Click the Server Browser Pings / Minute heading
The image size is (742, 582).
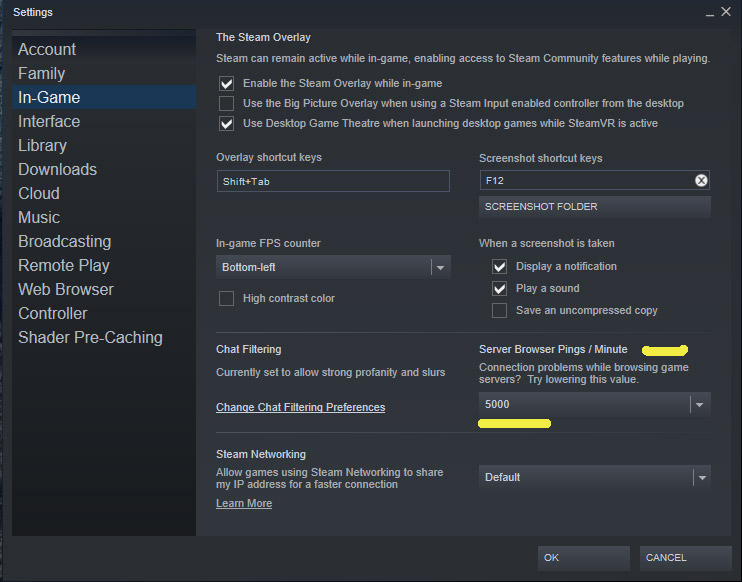point(553,349)
